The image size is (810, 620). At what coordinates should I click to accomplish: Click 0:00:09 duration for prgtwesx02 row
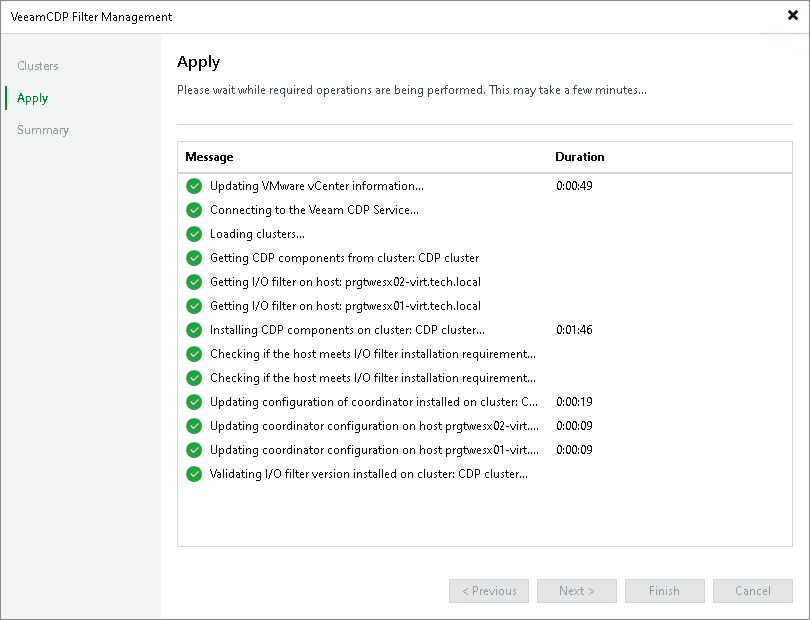tap(574, 426)
